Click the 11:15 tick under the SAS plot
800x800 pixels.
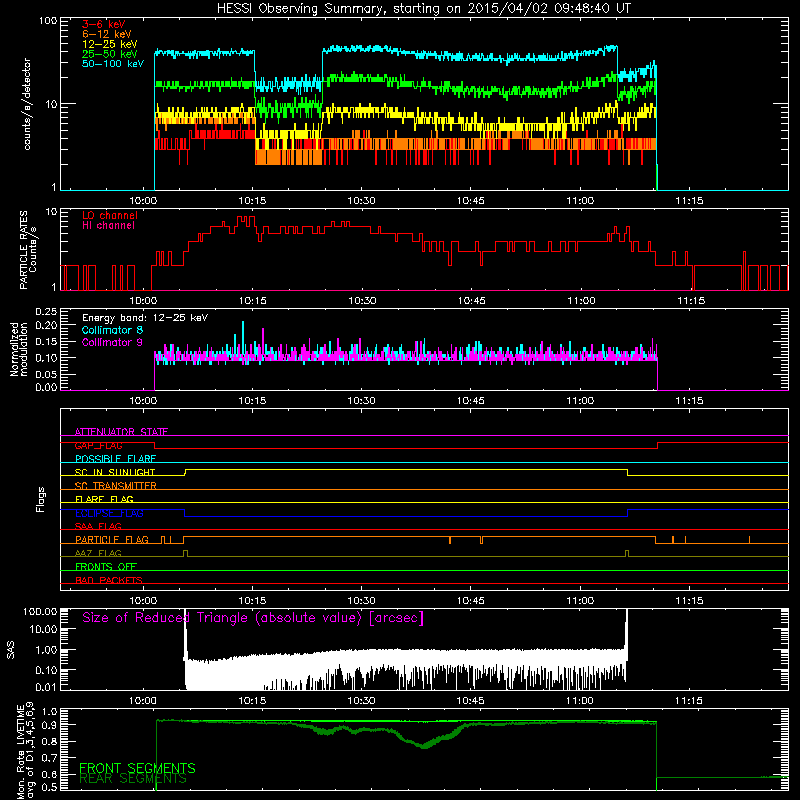pyautogui.click(x=688, y=701)
